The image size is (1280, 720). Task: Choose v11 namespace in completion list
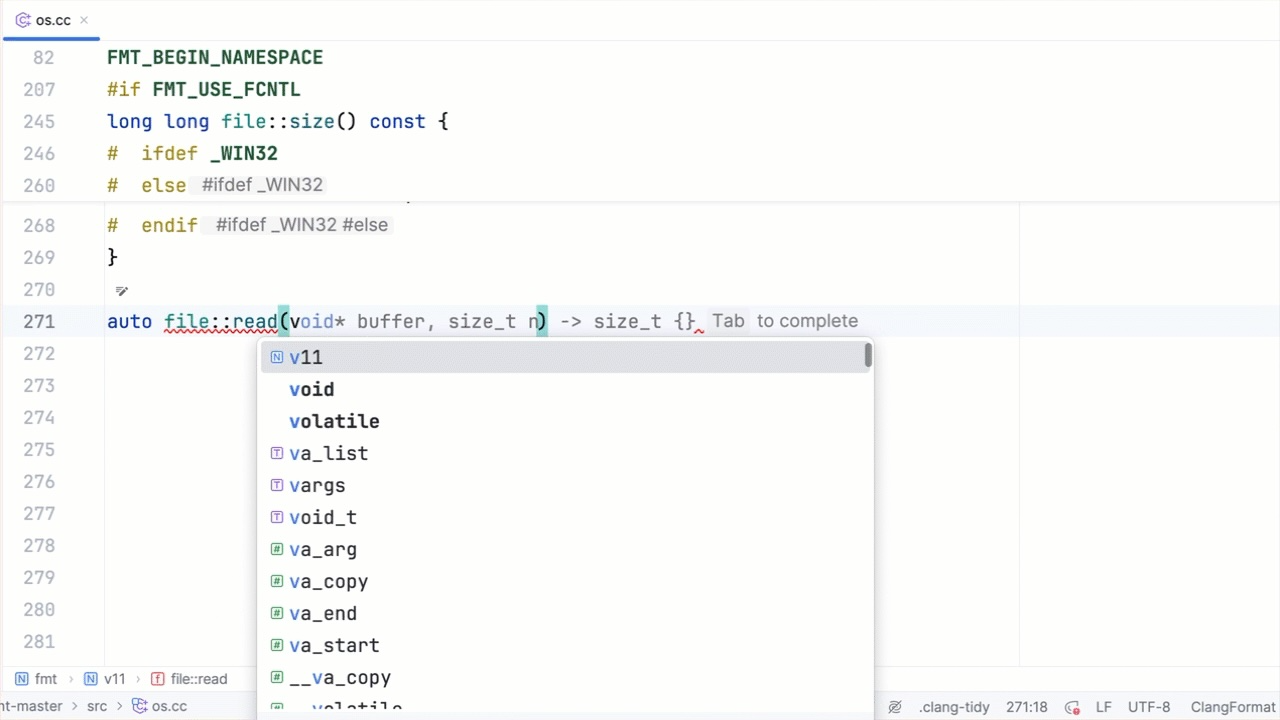point(306,357)
